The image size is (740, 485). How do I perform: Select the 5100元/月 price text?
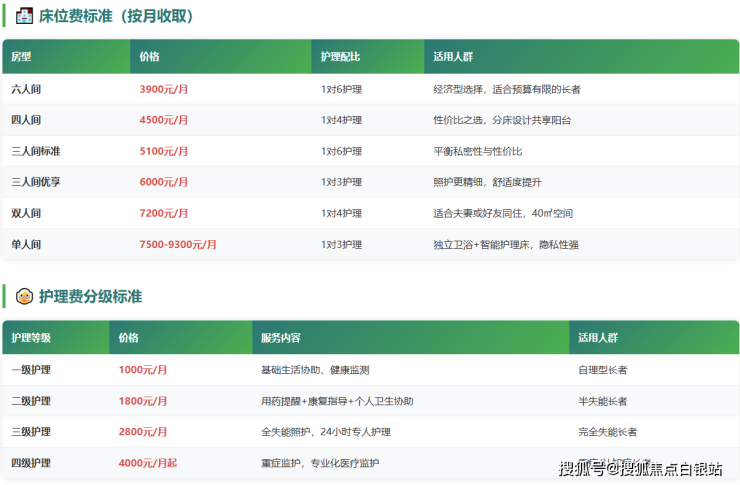pyautogui.click(x=163, y=151)
